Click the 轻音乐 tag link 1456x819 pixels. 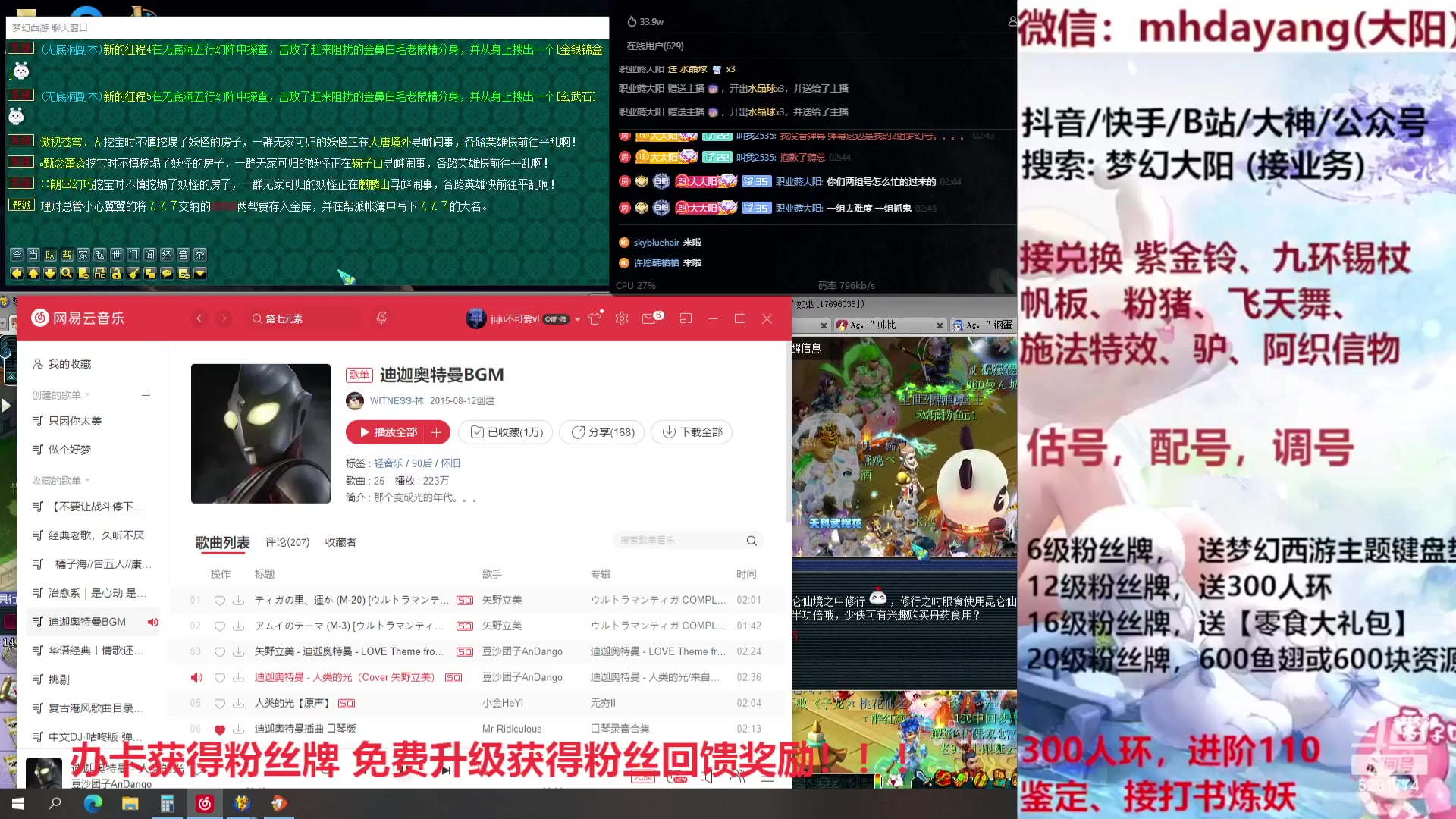point(388,463)
